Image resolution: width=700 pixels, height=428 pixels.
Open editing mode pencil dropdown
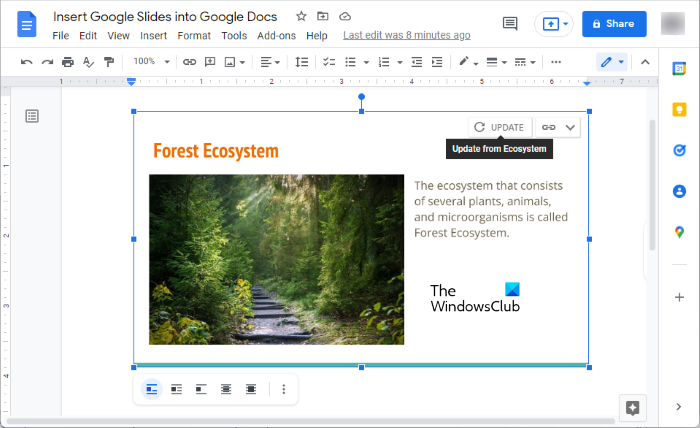[612, 62]
